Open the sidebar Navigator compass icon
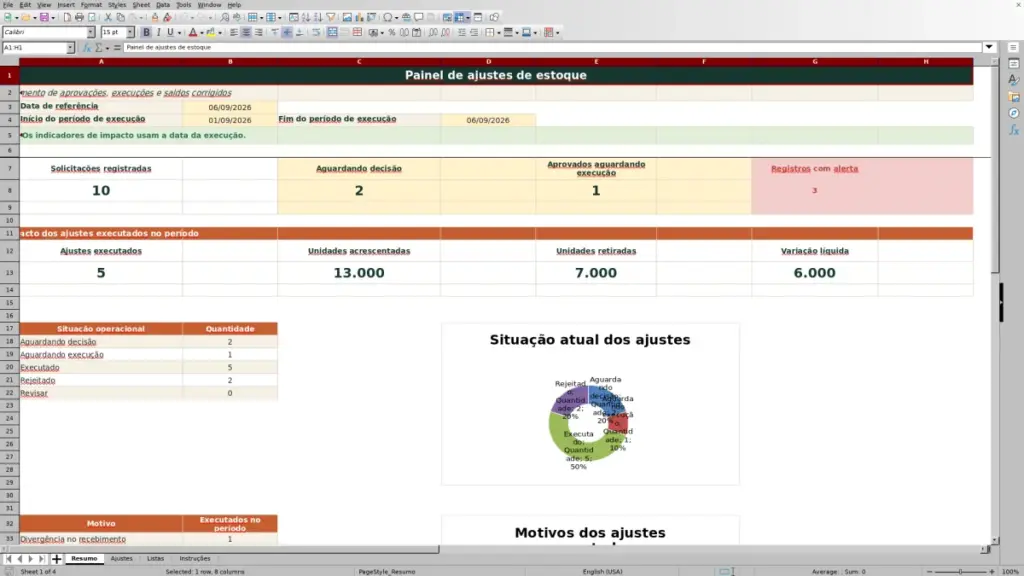1024x576 pixels. pos(1014,114)
